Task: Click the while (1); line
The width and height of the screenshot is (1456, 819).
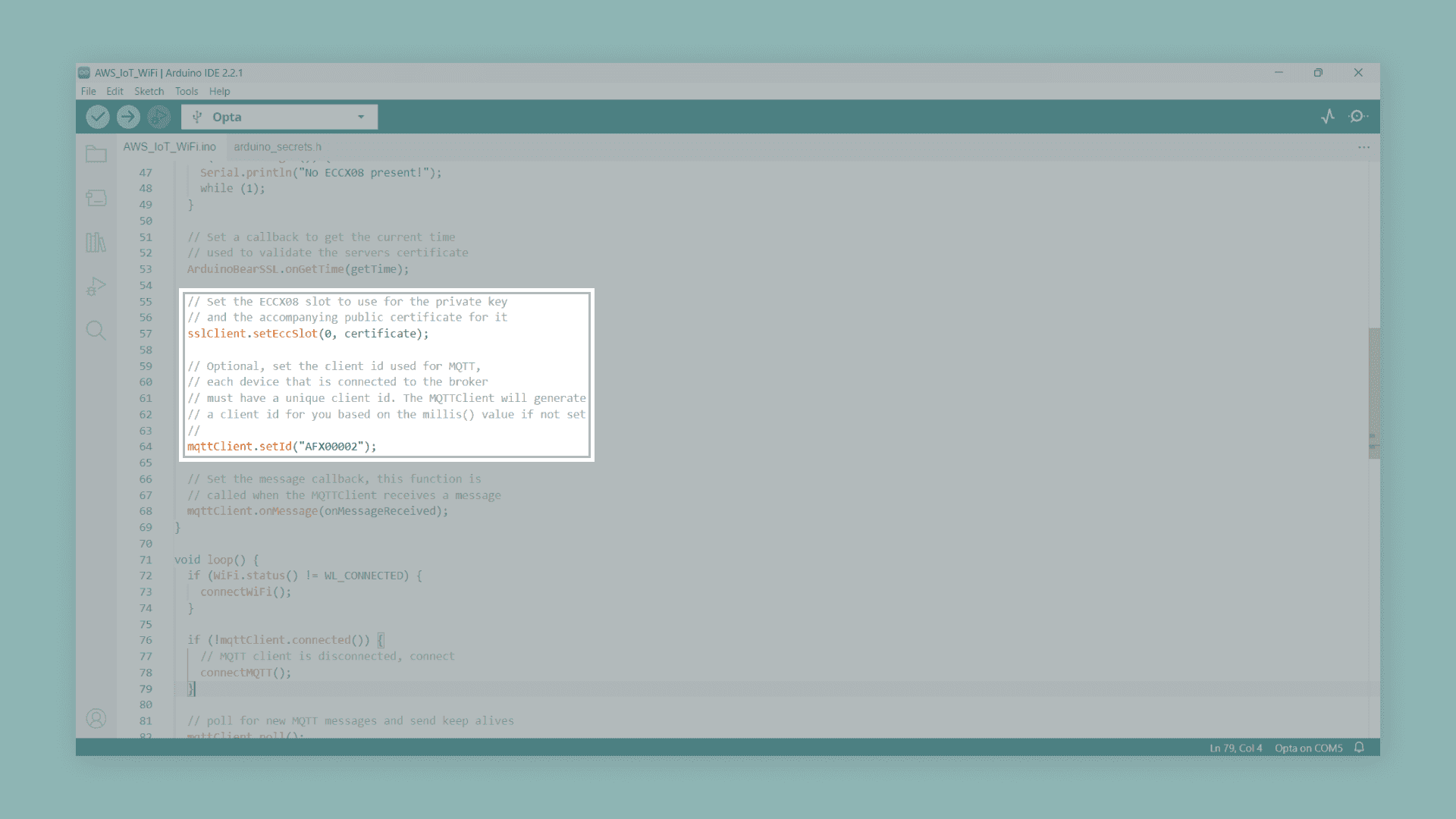Action: point(233,188)
